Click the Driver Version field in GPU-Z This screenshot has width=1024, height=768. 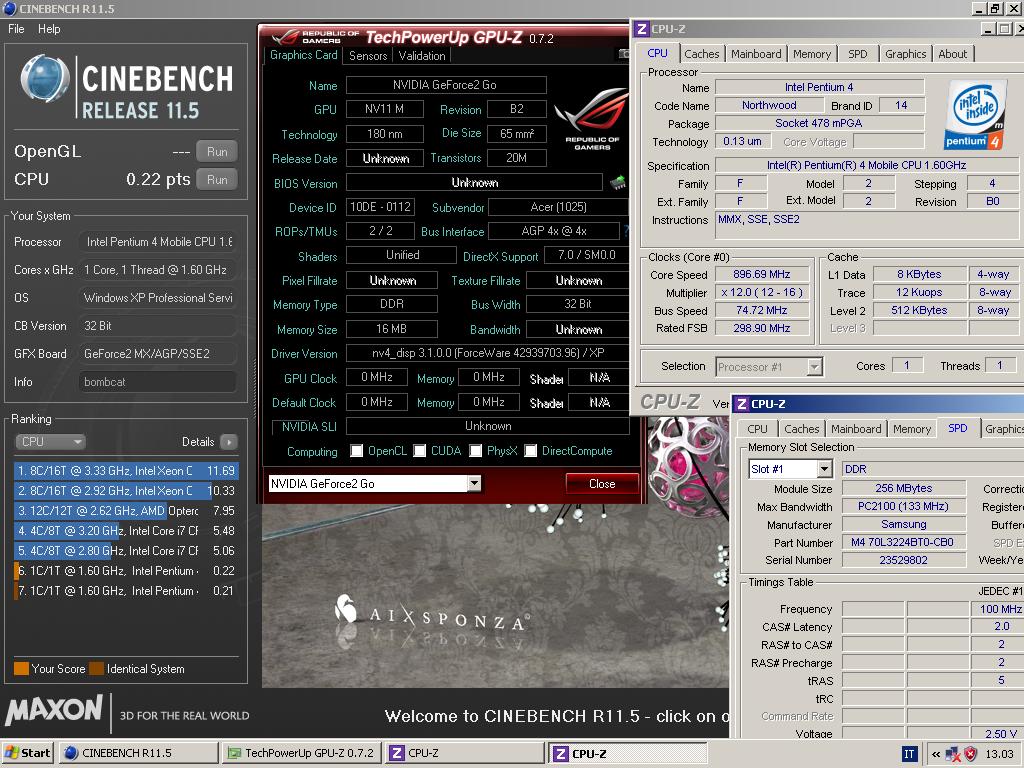487,353
